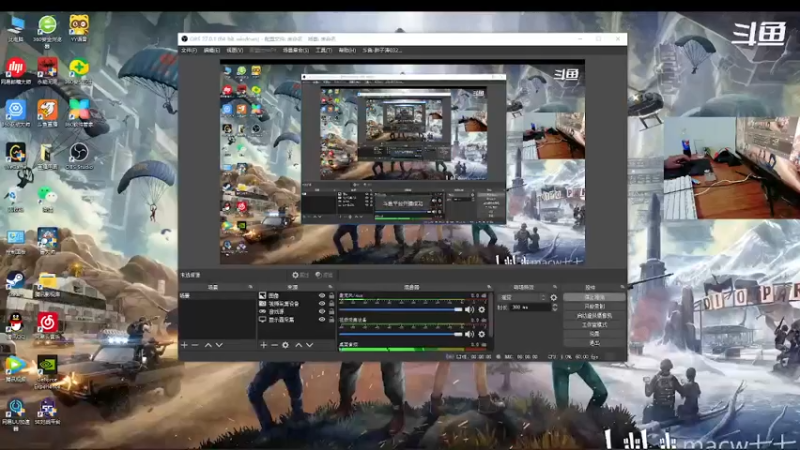Pop out the Scenes dock
The image size is (800, 450).
250,287
